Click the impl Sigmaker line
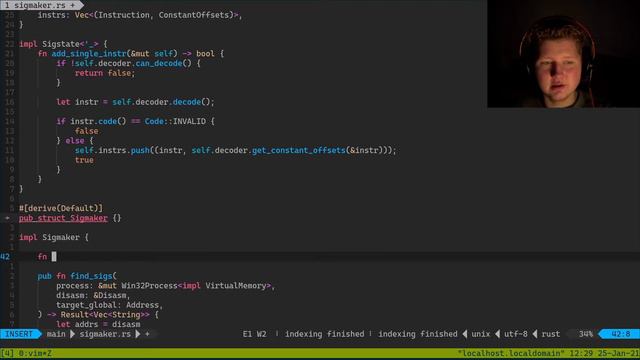This screenshot has width=640, height=360. point(53,237)
